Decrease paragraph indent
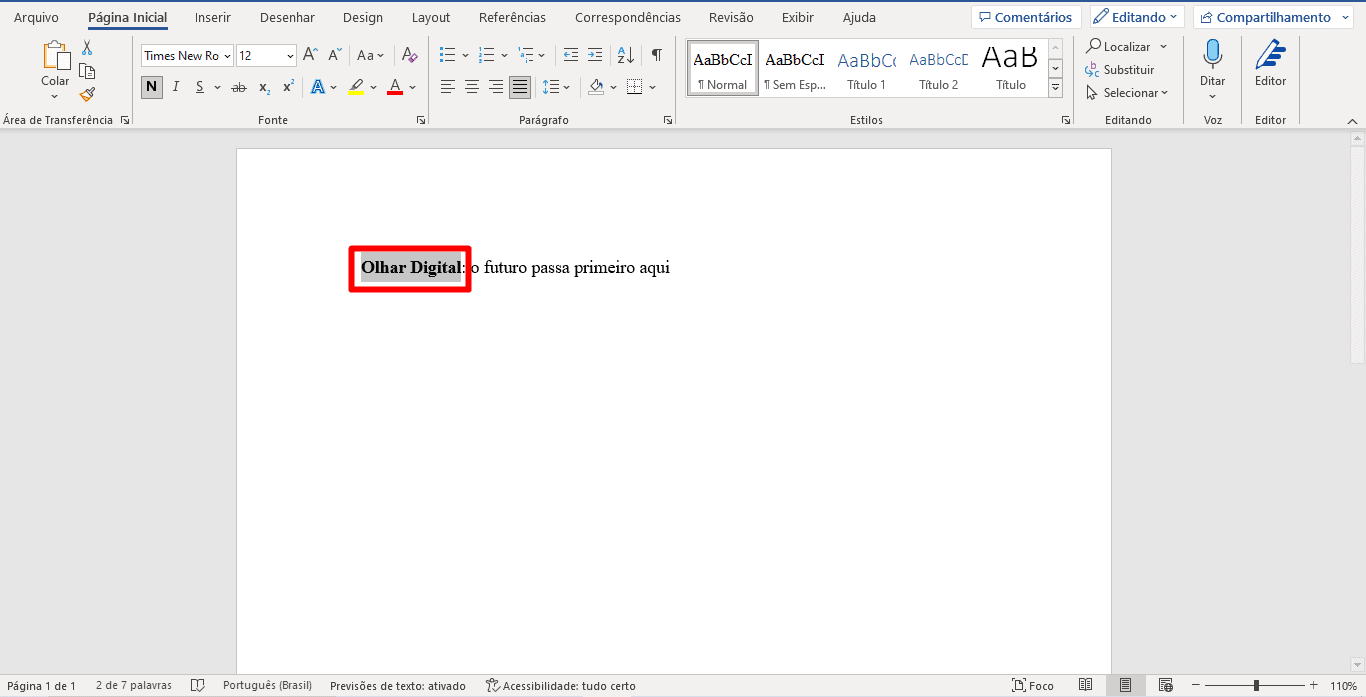This screenshot has width=1366, height=697. (x=571, y=55)
